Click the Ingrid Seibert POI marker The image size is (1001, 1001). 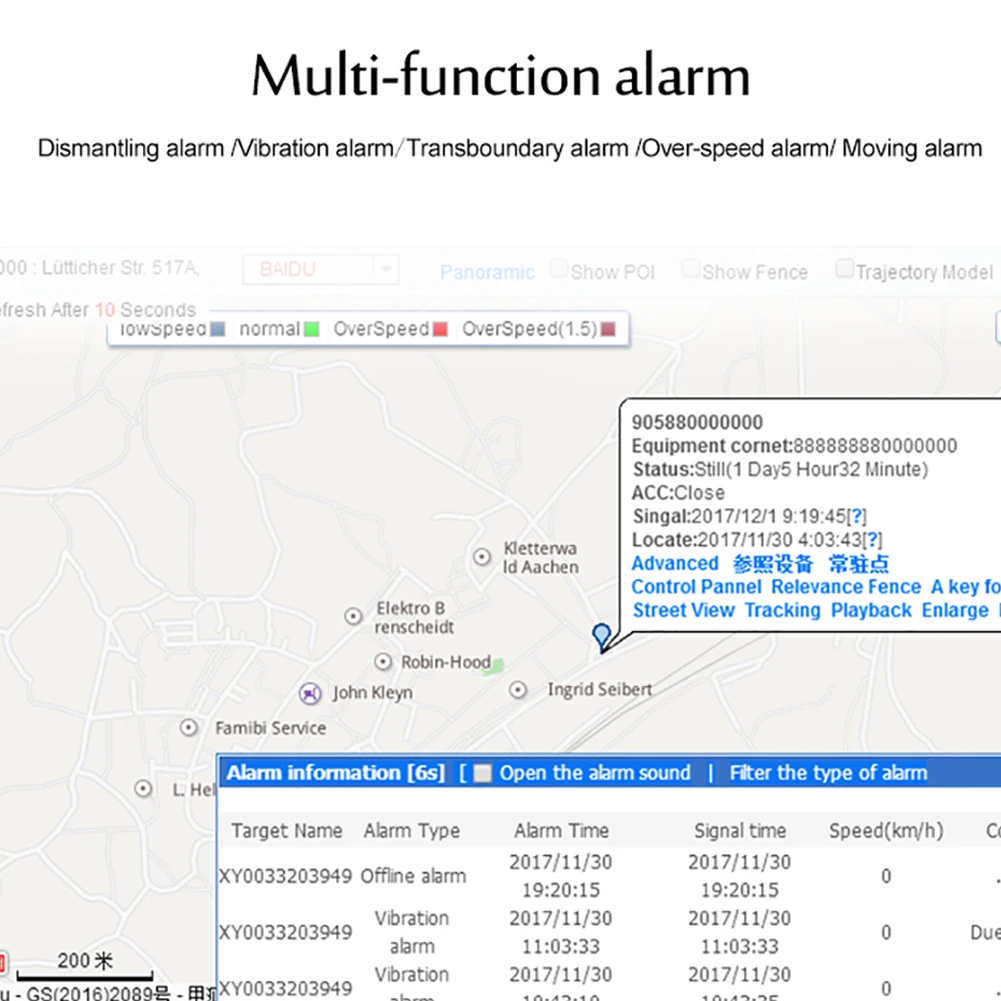pos(518,690)
